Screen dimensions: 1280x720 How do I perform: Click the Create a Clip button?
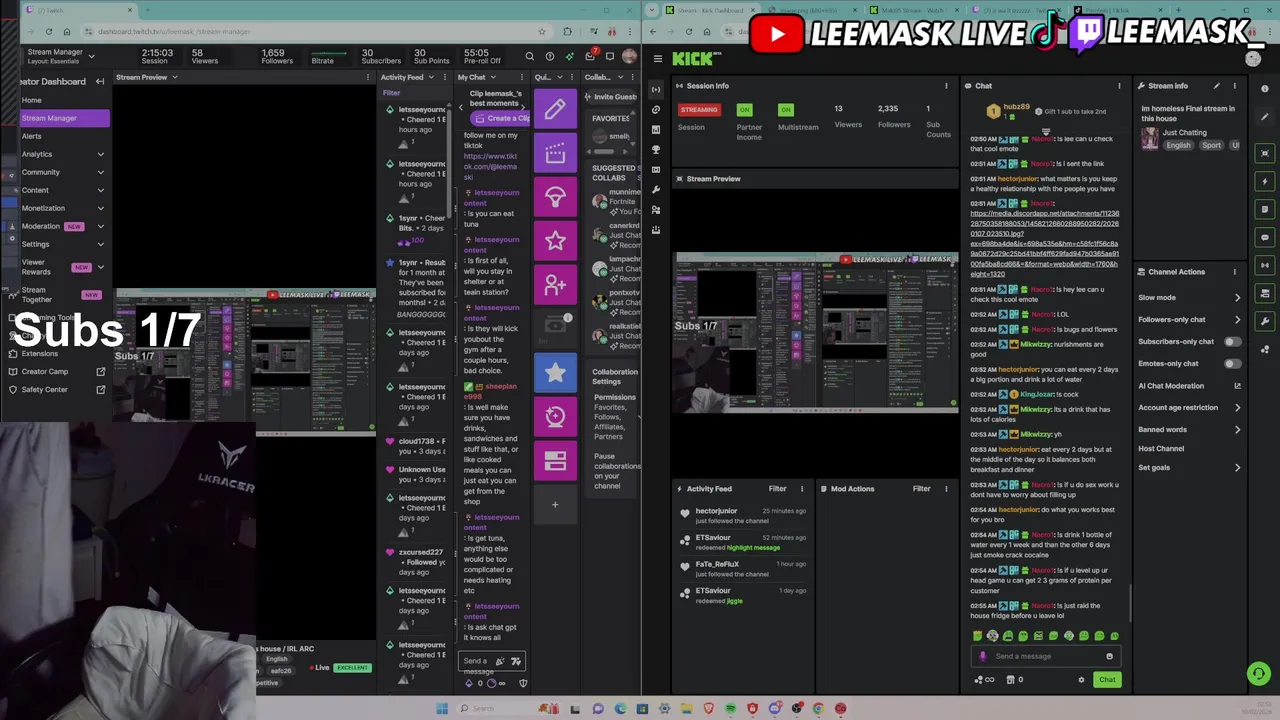click(x=500, y=118)
